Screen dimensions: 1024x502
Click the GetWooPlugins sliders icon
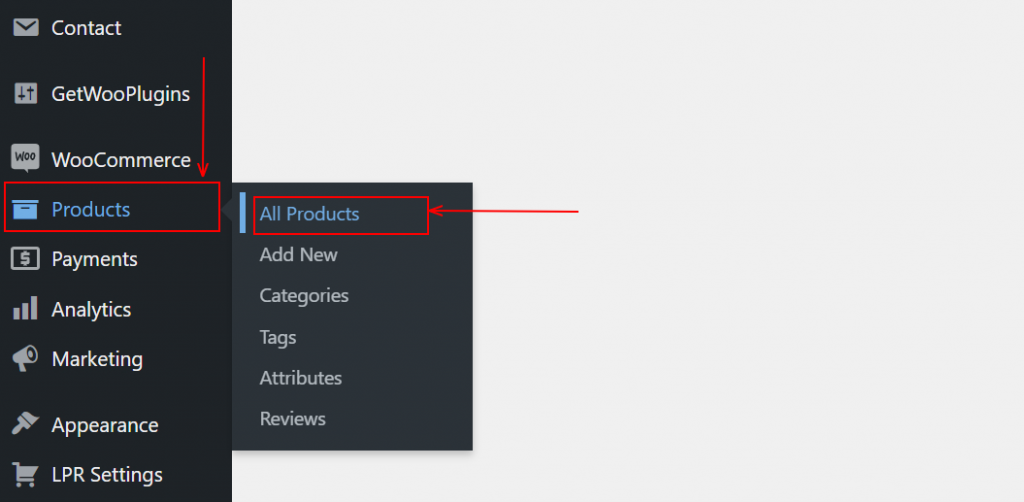25,94
